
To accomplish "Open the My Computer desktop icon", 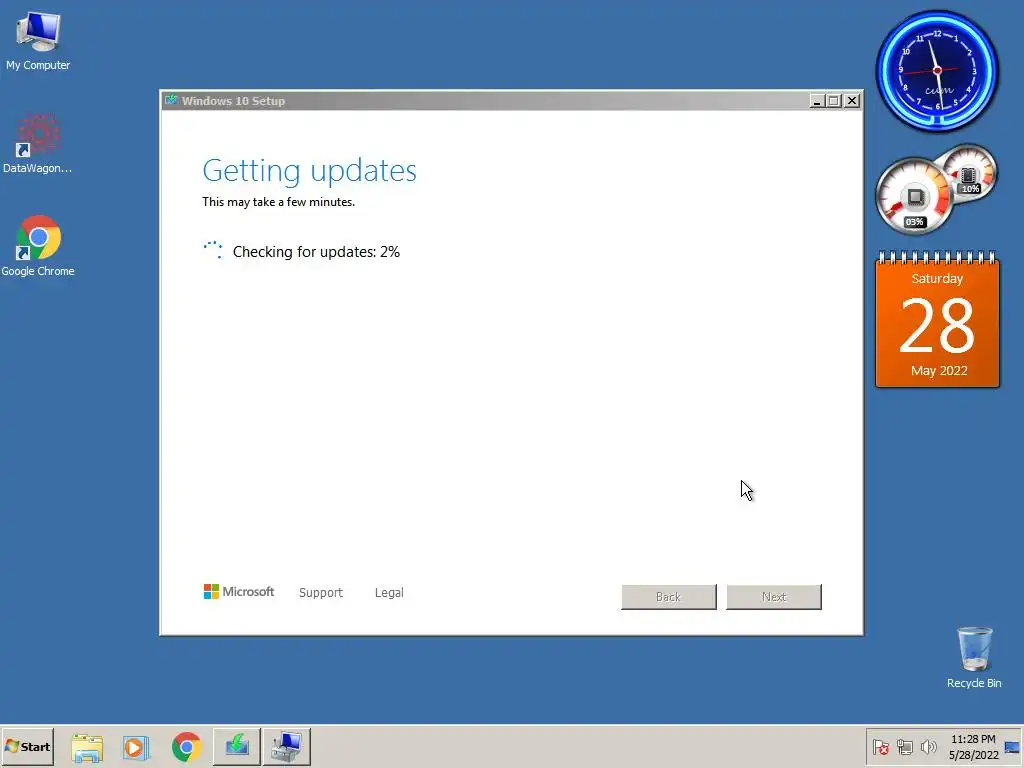I will point(38,40).
